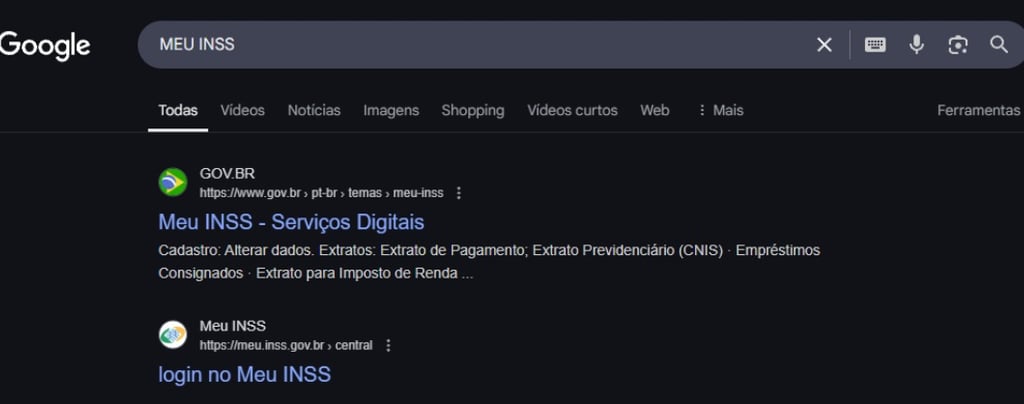
Task: Click the meu.inss.gov.br central URL
Action: [x=286, y=345]
